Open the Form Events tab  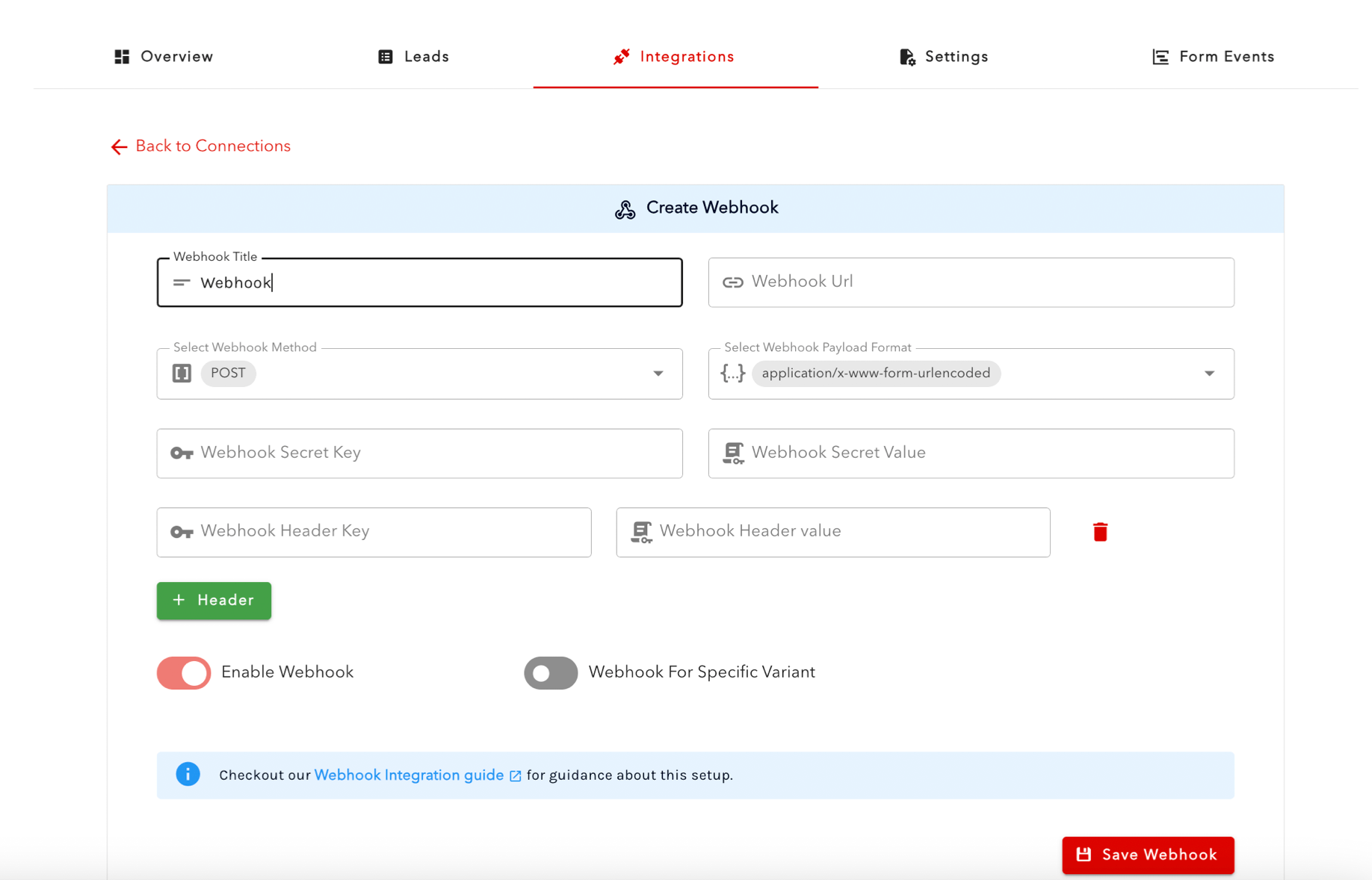coord(1213,57)
